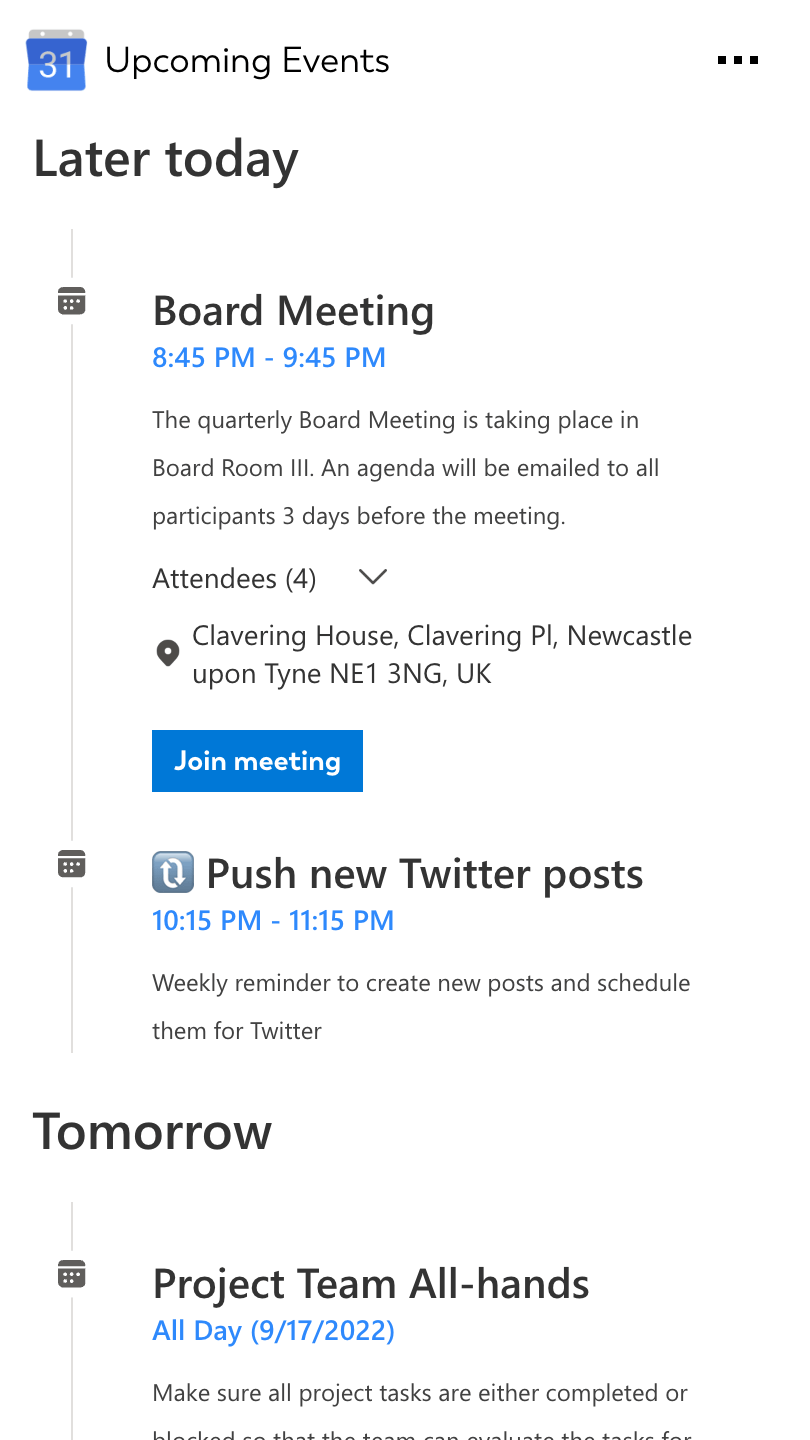
Task: Open the Clavering House address
Action: (442, 655)
